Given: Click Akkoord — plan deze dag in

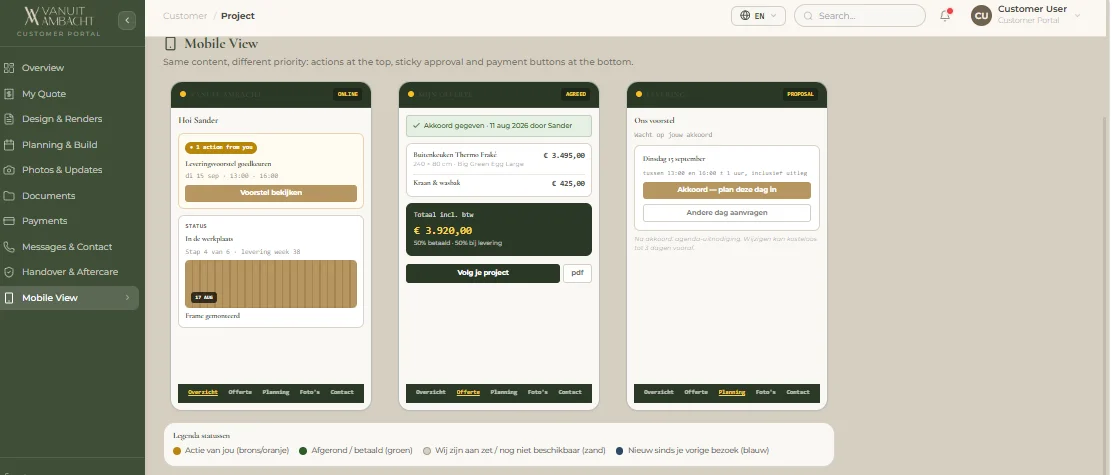Looking at the screenshot, I should (x=727, y=190).
